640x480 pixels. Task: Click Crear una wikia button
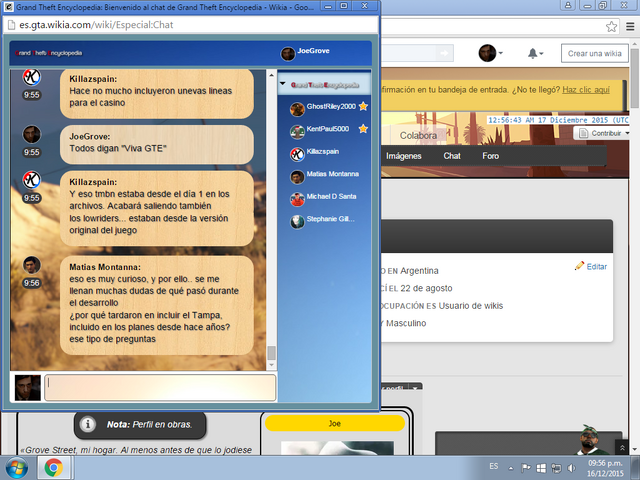[595, 53]
